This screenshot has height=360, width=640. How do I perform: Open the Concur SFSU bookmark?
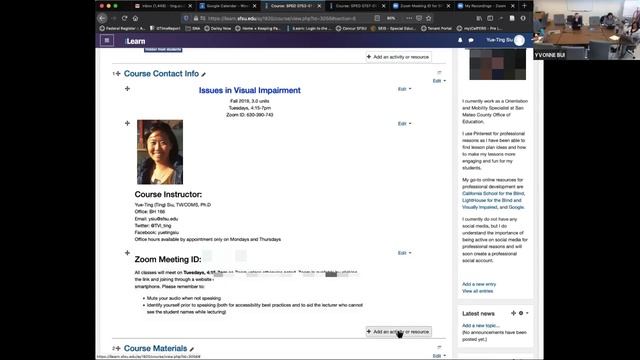tap(351, 29)
